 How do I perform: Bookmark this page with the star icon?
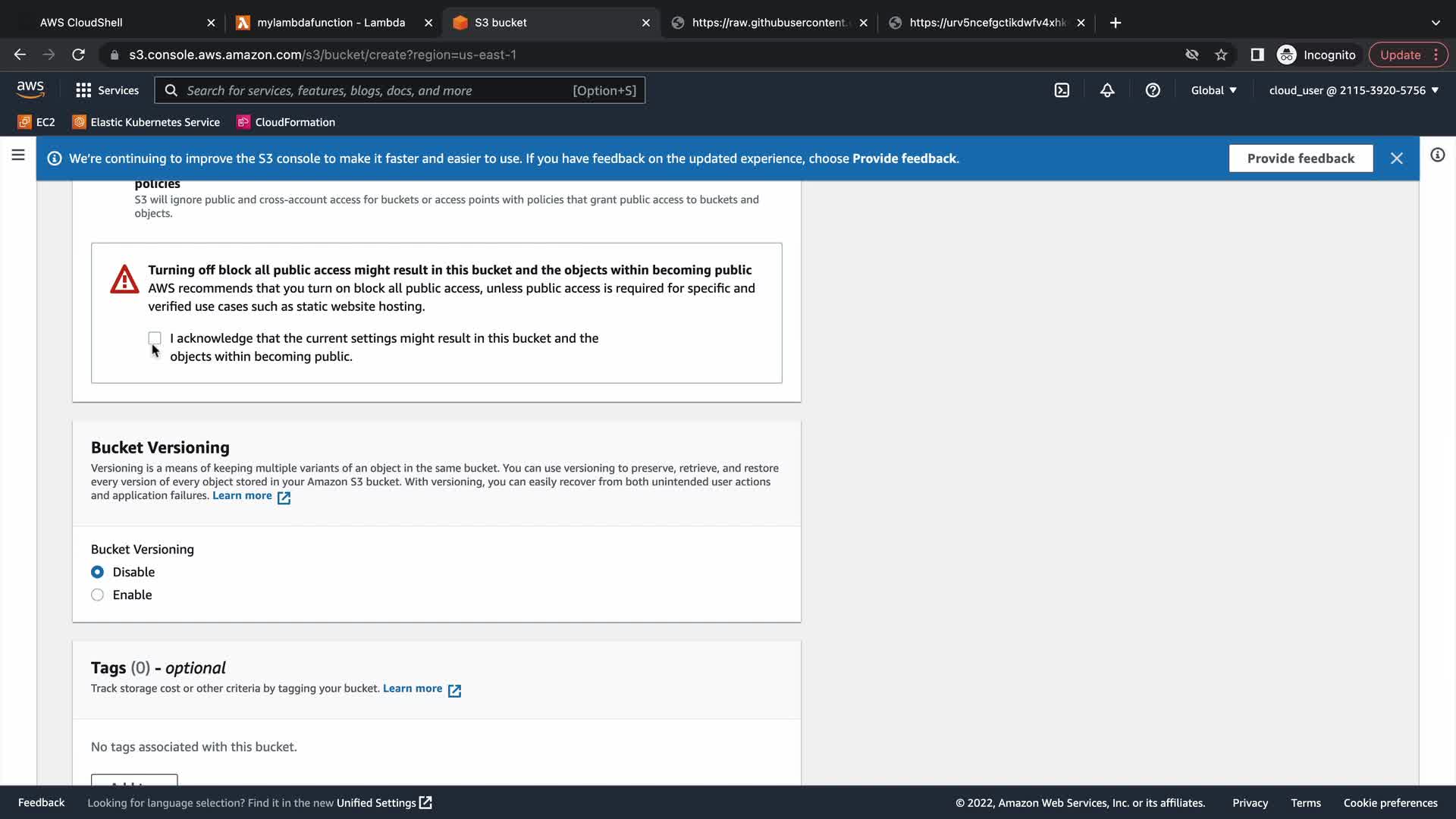click(x=1221, y=55)
